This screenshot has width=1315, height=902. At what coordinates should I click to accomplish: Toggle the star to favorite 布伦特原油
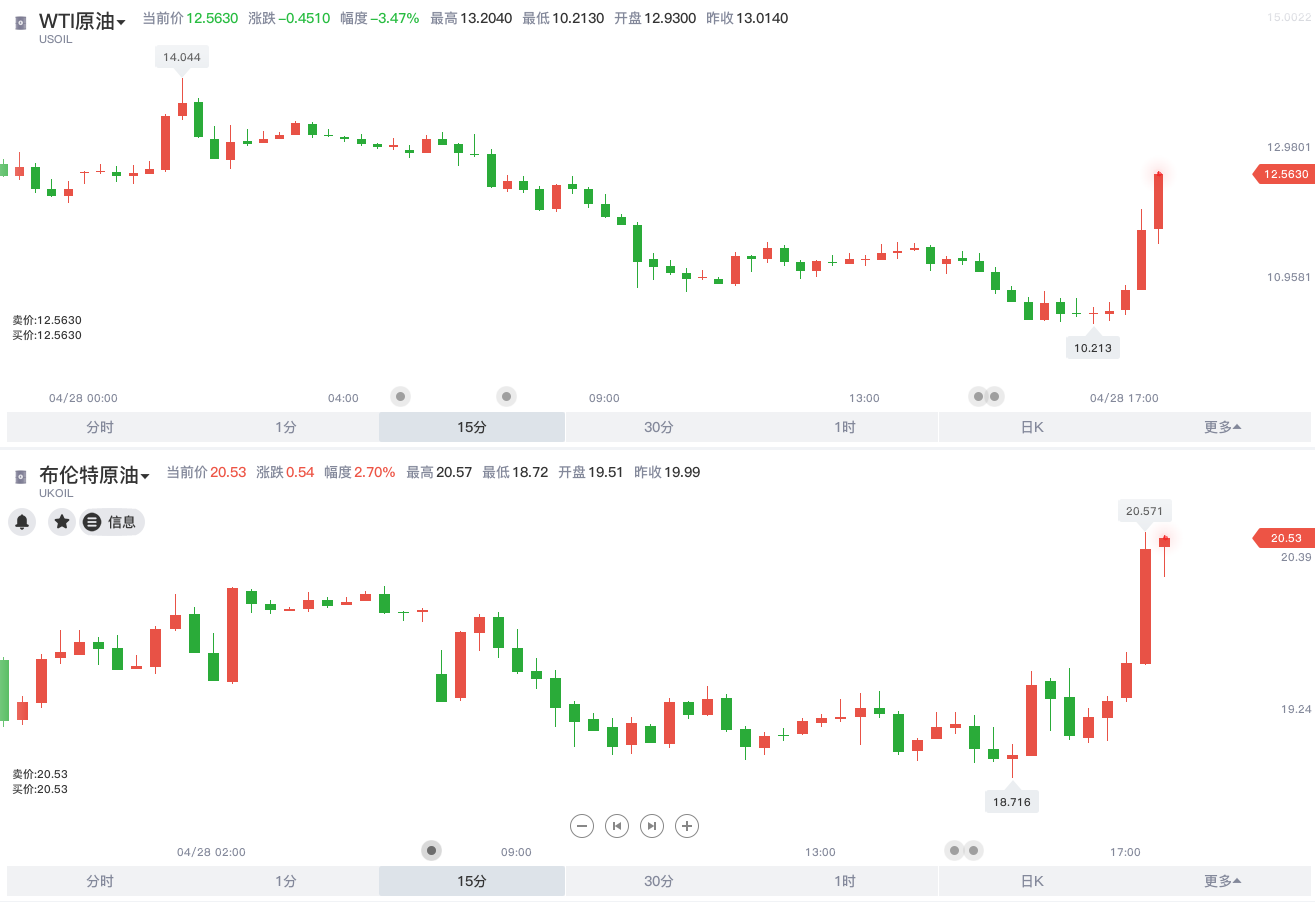coord(62,522)
